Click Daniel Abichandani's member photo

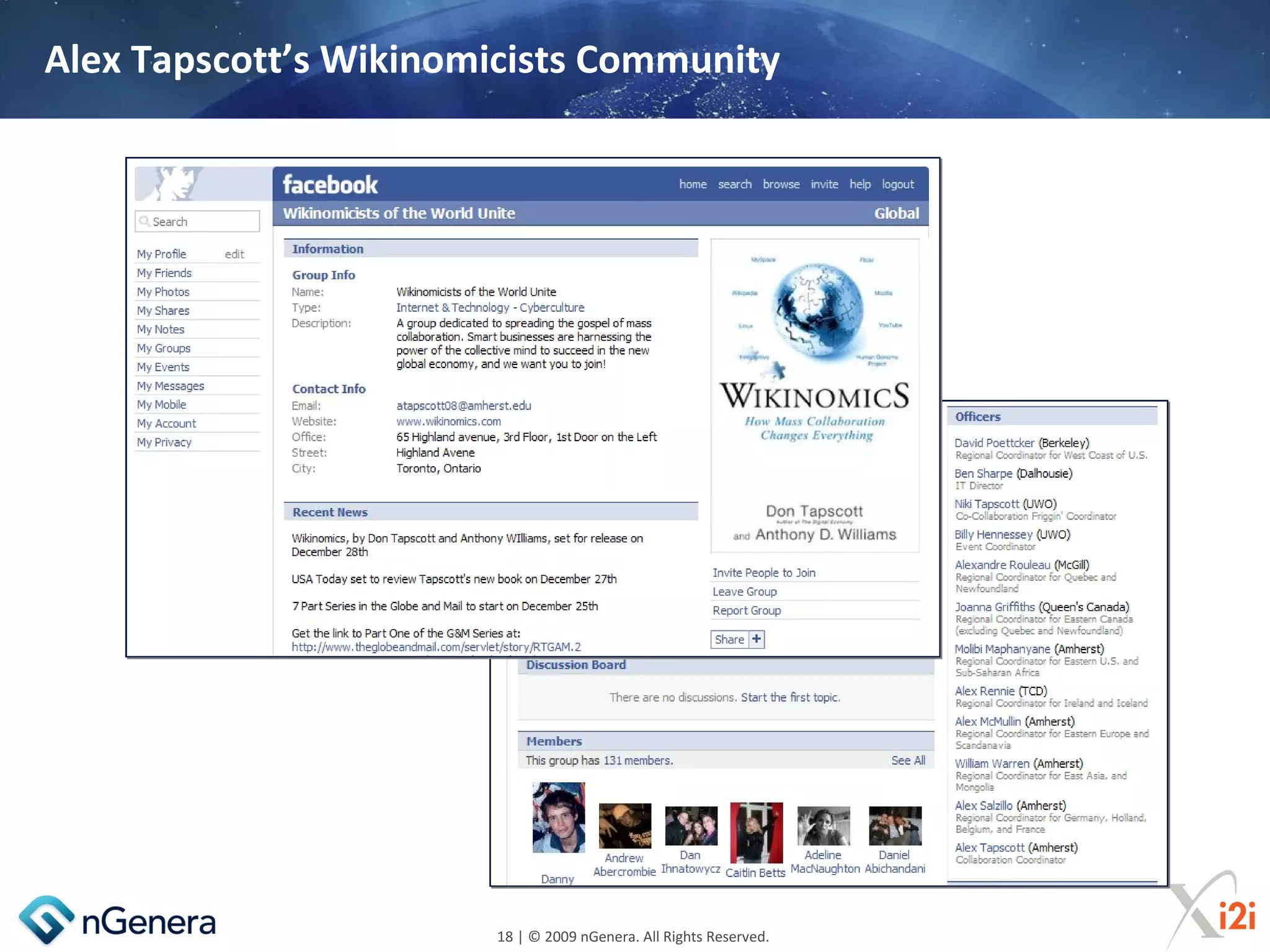[895, 826]
